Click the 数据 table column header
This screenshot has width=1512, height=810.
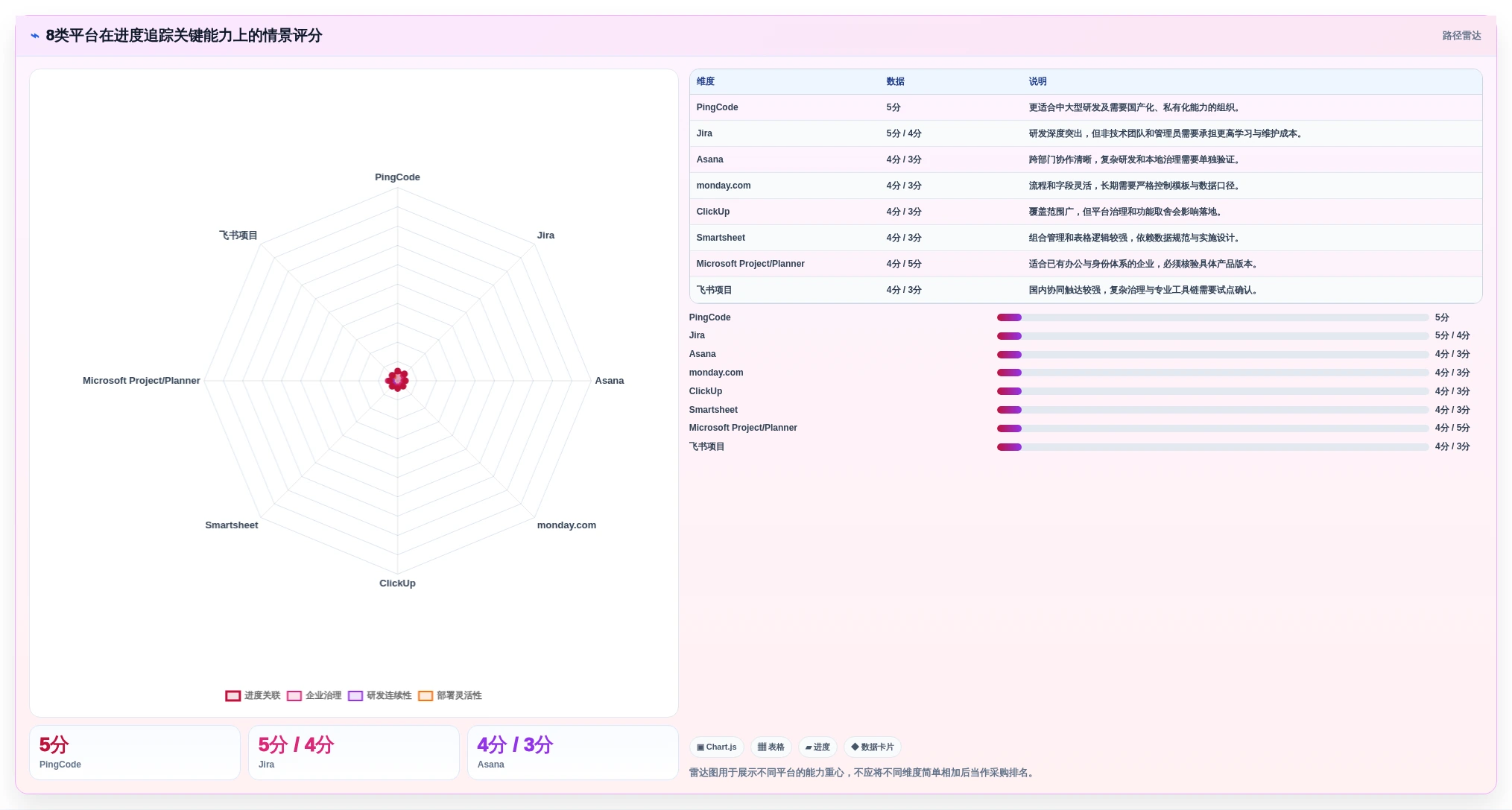(x=895, y=81)
